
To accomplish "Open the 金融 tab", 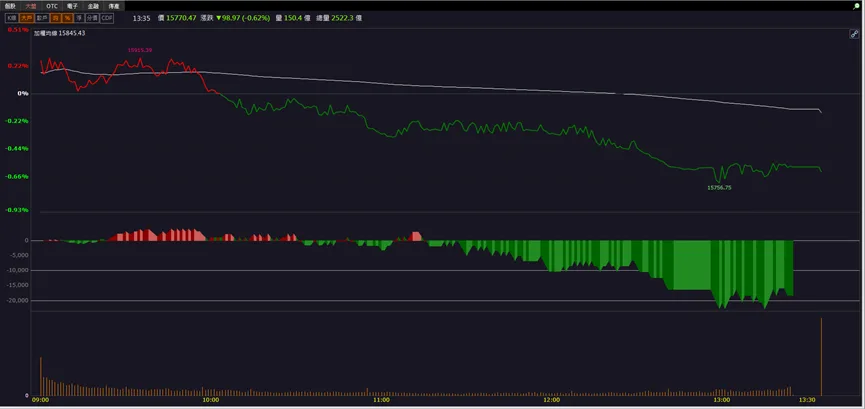I will pos(93,6).
